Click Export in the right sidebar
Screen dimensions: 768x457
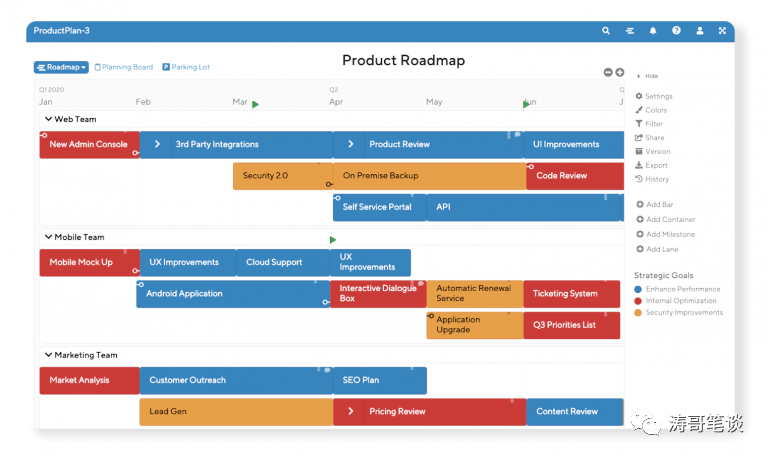(x=655, y=165)
